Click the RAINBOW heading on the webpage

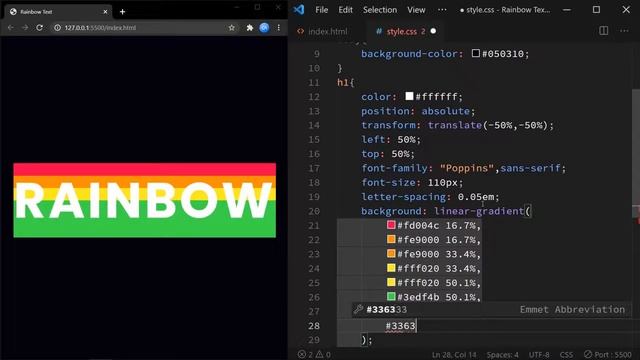[x=144, y=200]
